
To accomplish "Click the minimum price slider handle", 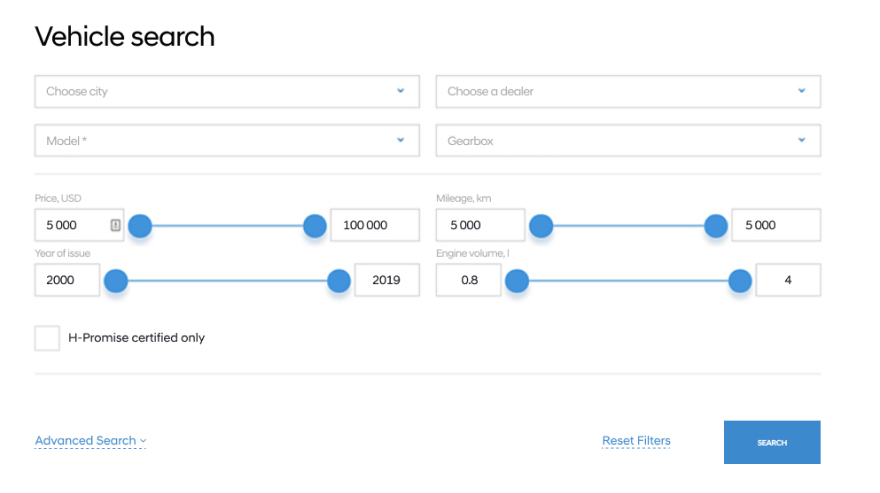I will coord(140,226).
